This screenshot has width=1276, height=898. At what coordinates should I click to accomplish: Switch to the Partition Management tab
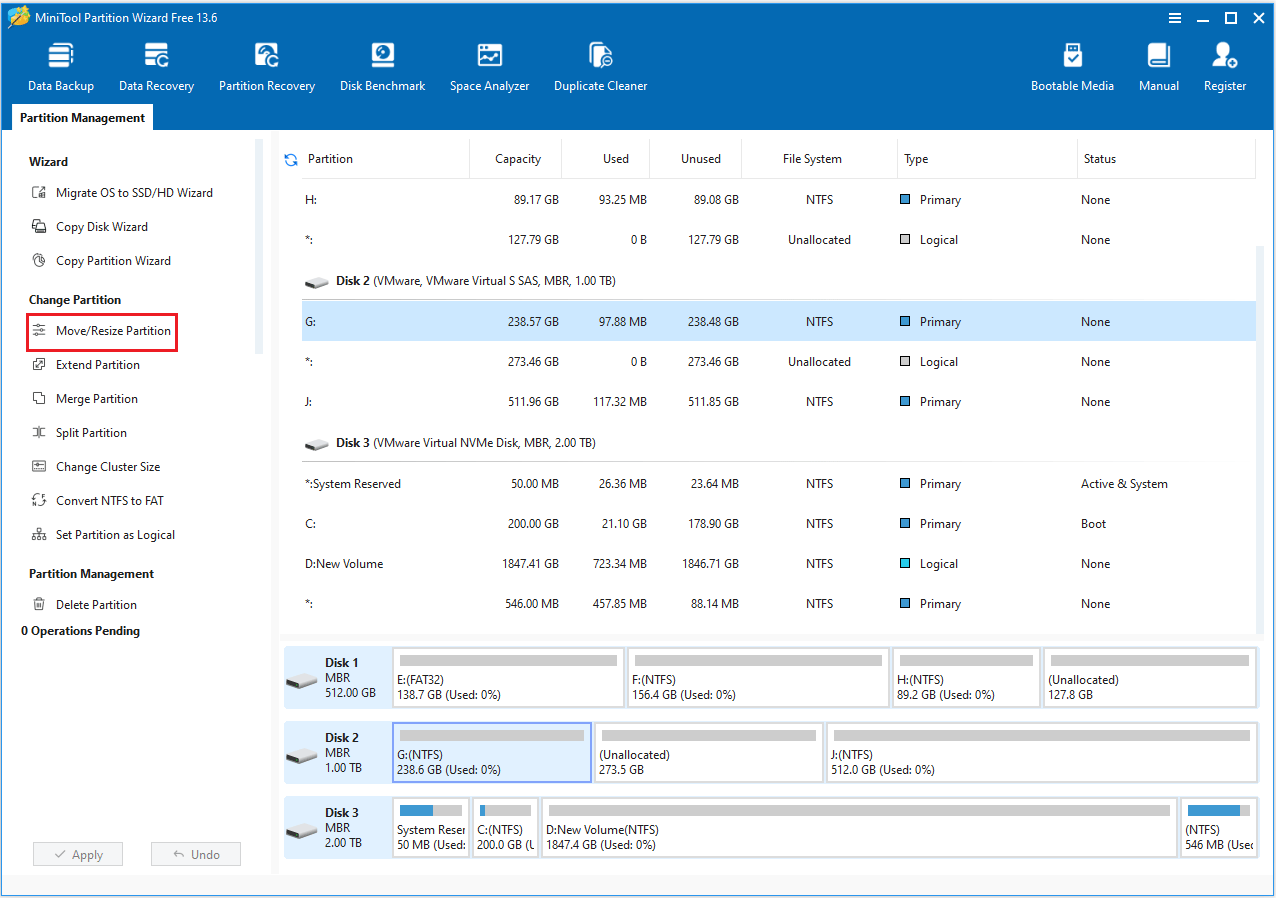82,118
